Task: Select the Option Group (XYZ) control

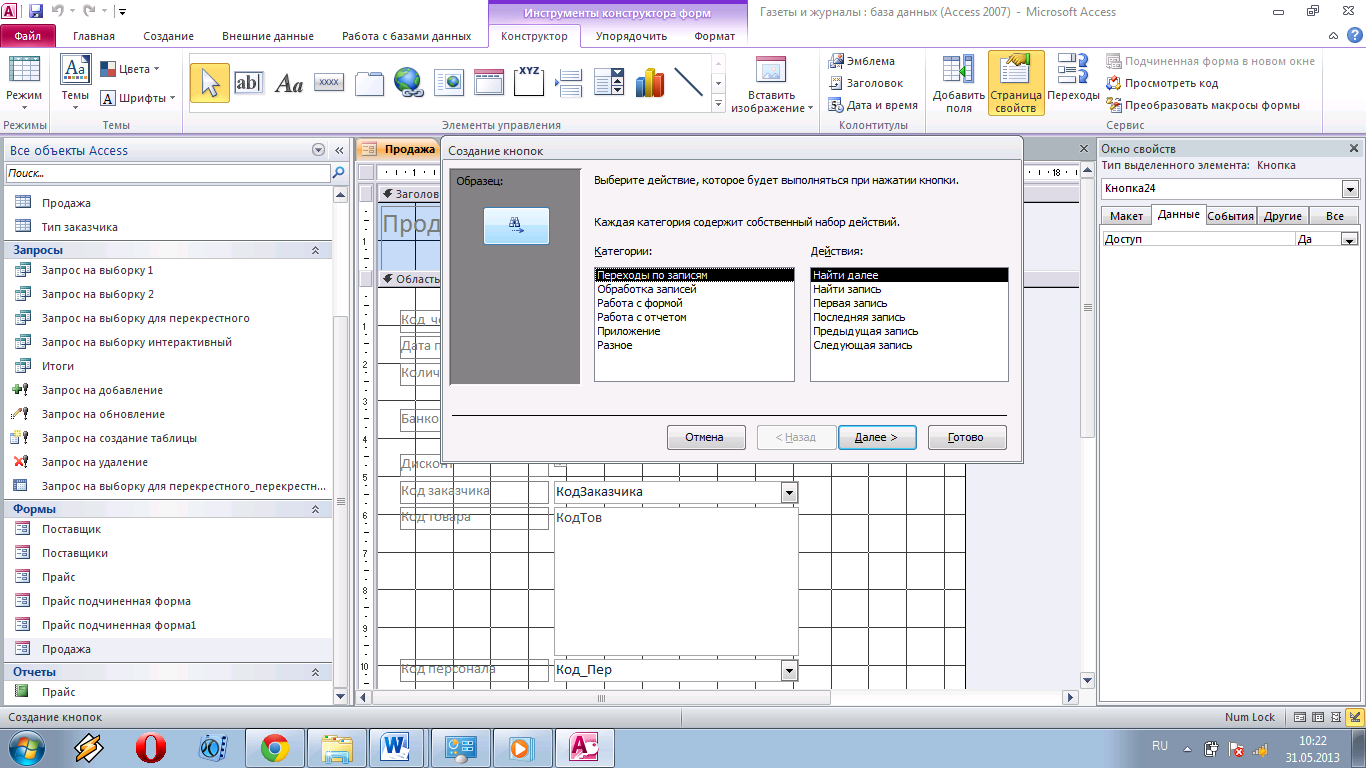Action: click(529, 83)
